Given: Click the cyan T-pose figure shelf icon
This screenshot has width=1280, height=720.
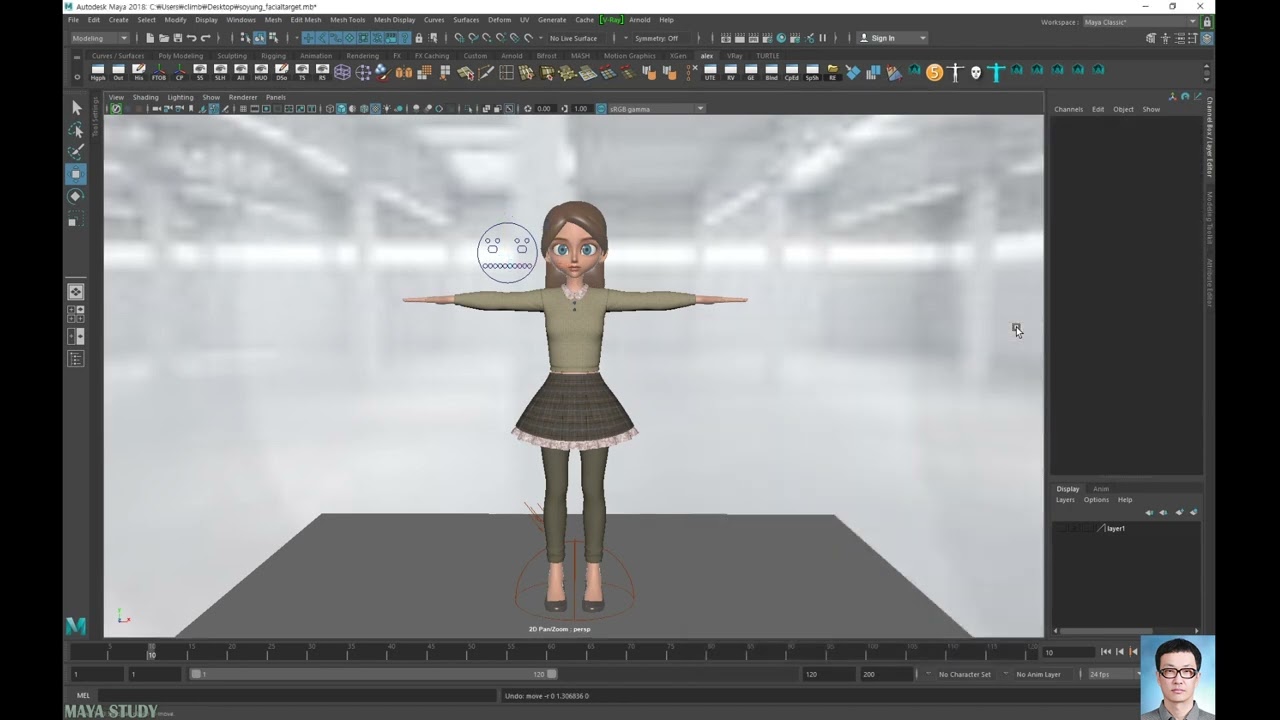Looking at the screenshot, I should coord(996,72).
